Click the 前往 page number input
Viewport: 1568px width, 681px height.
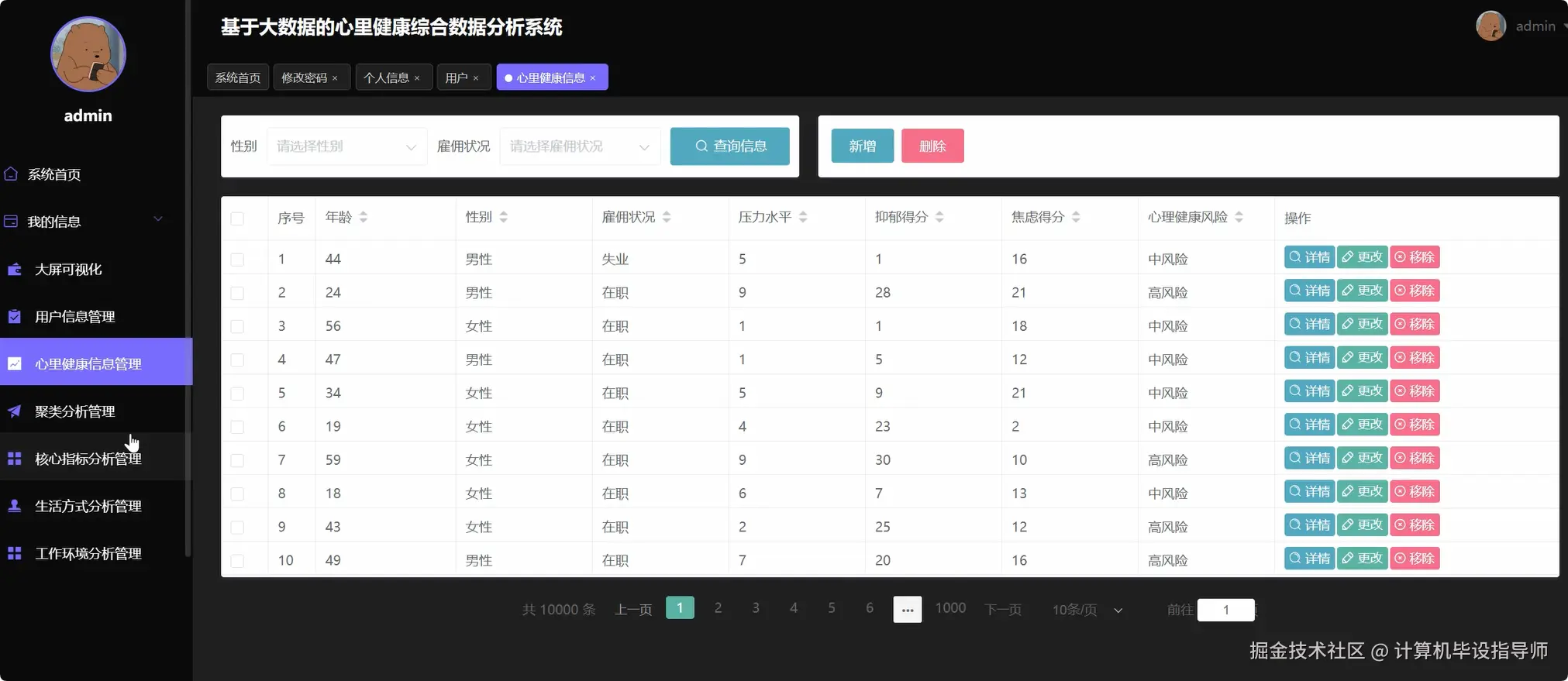(1226, 610)
